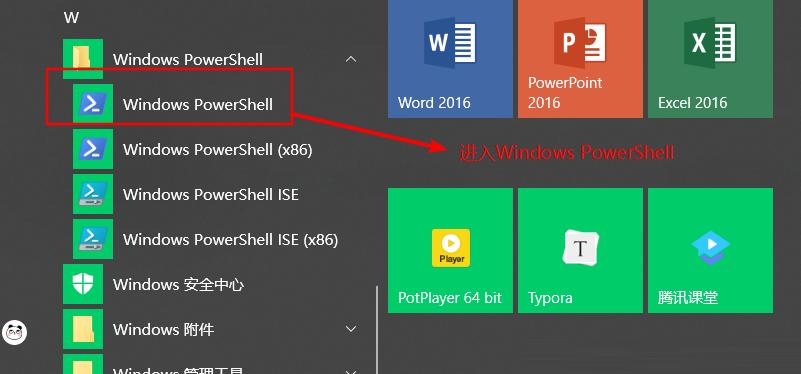This screenshot has width=801, height=374.
Task: Click the Windows PowerShell ISE icon
Action: pos(93,194)
